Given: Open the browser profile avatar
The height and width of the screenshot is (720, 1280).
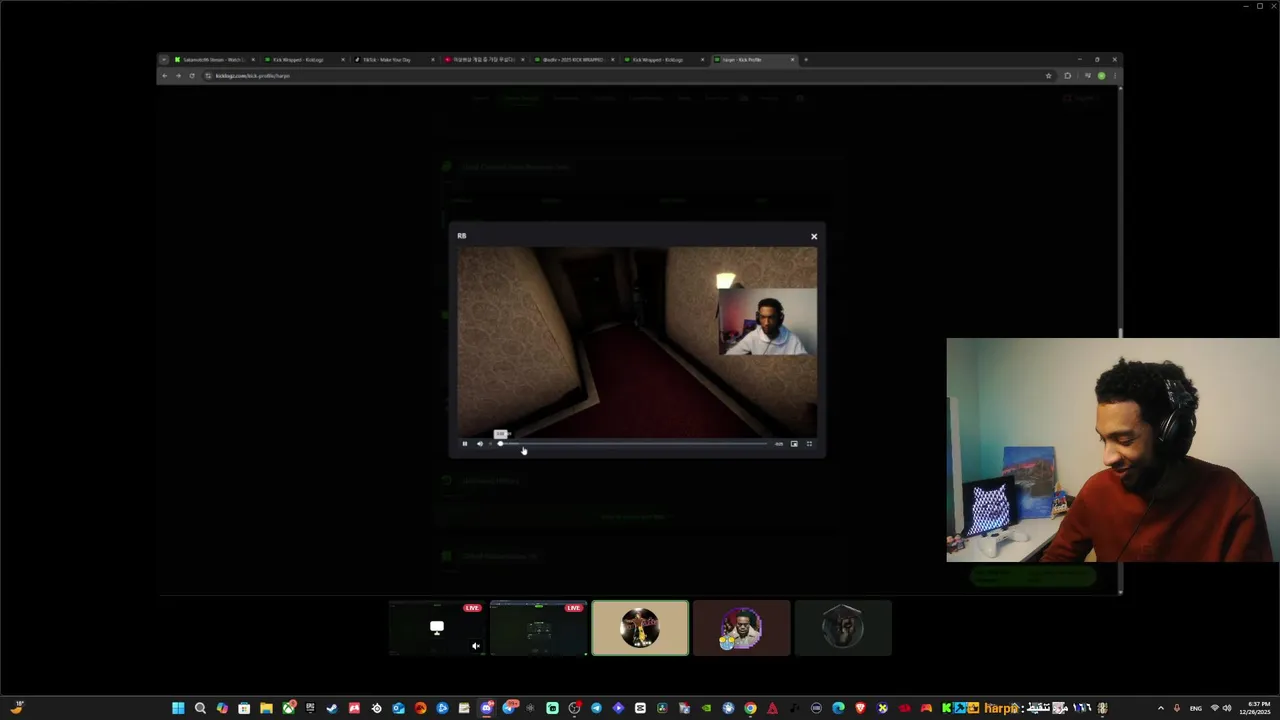Looking at the screenshot, I should (x=1101, y=76).
